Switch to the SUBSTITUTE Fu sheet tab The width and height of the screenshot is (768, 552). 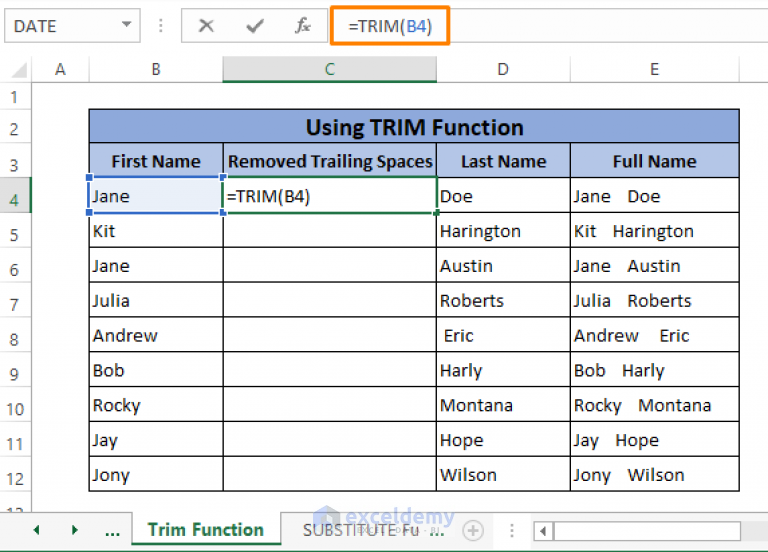(x=360, y=530)
